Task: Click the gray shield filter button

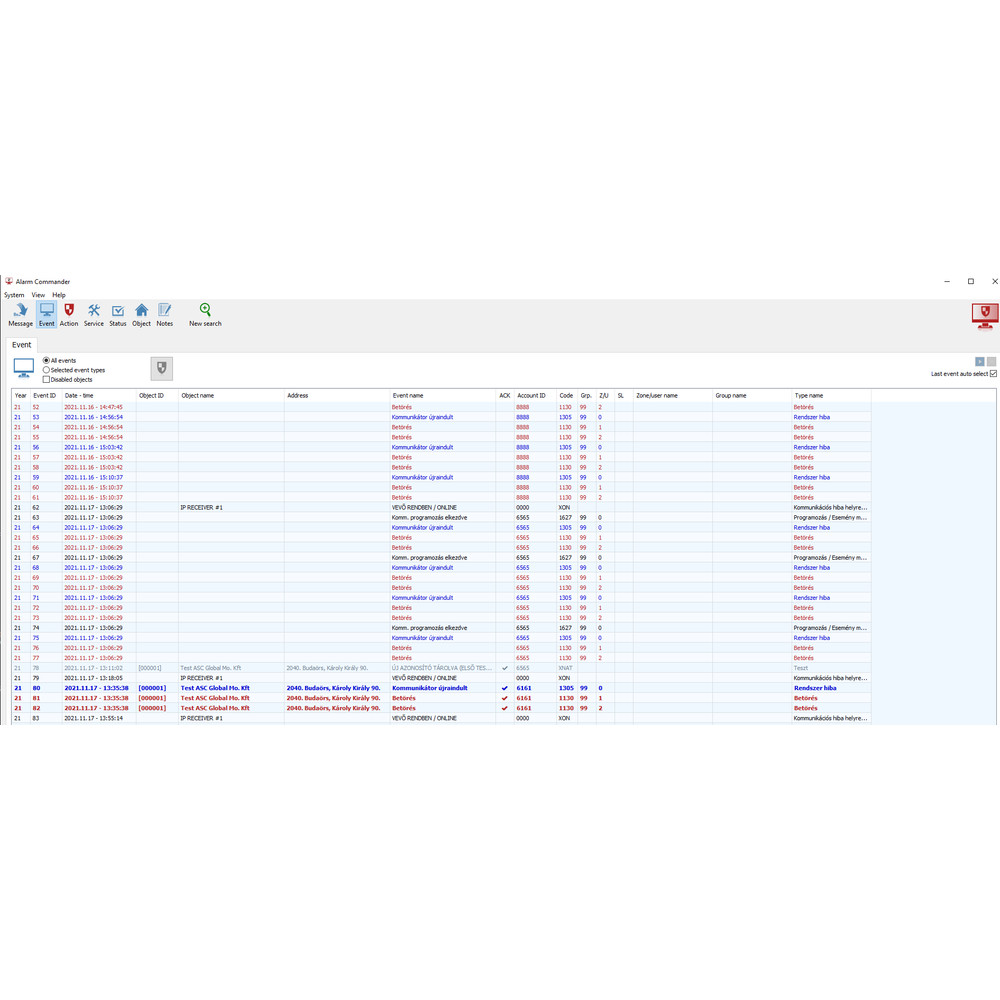Action: pos(161,369)
